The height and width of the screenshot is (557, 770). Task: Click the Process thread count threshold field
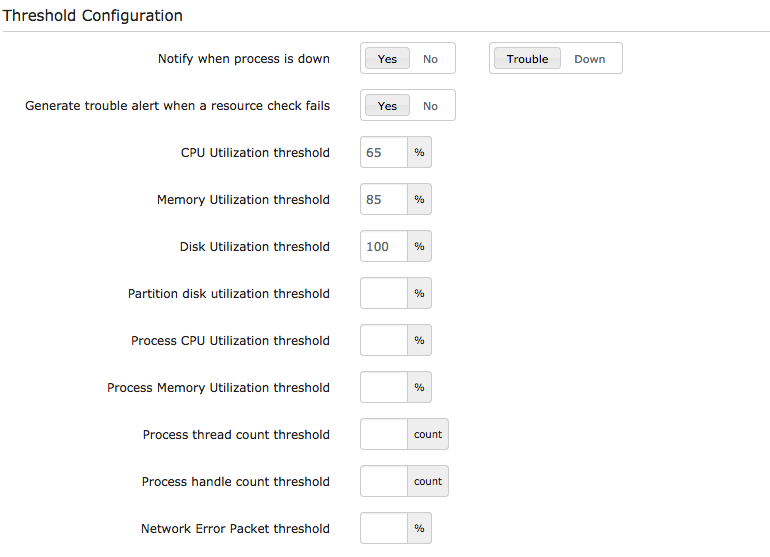click(x=384, y=435)
